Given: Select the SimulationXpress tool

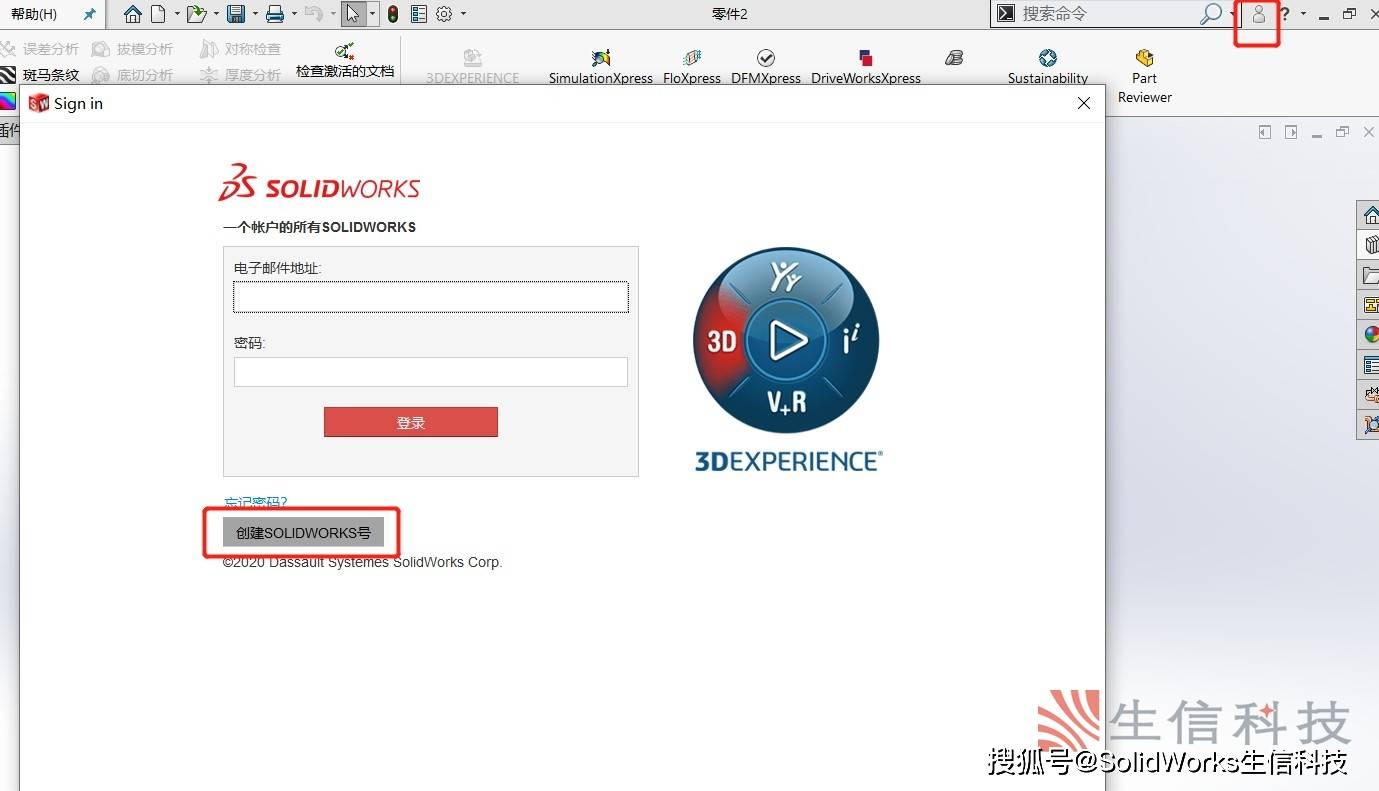Looking at the screenshot, I should (600, 60).
